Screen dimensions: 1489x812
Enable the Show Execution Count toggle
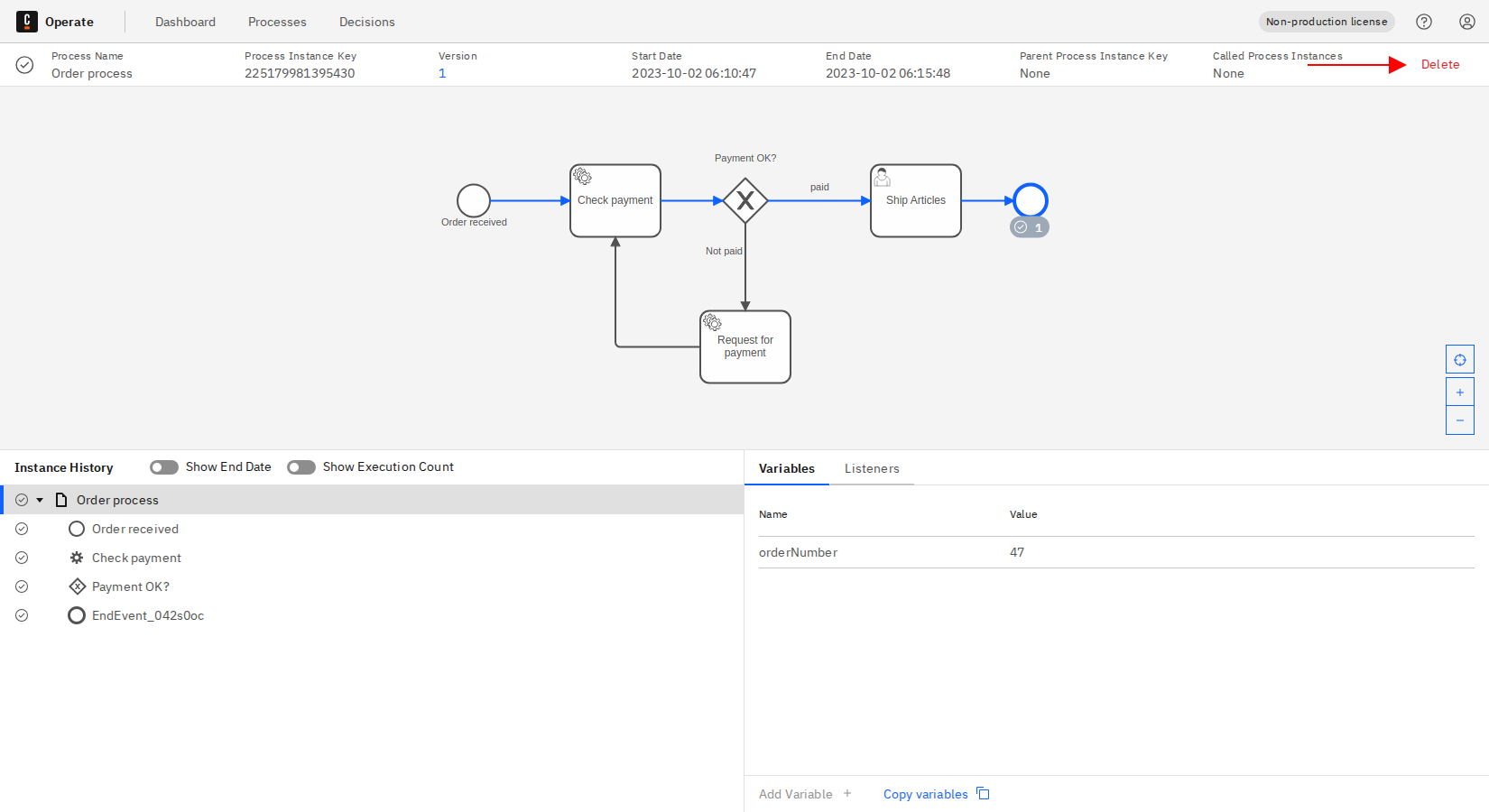point(301,466)
